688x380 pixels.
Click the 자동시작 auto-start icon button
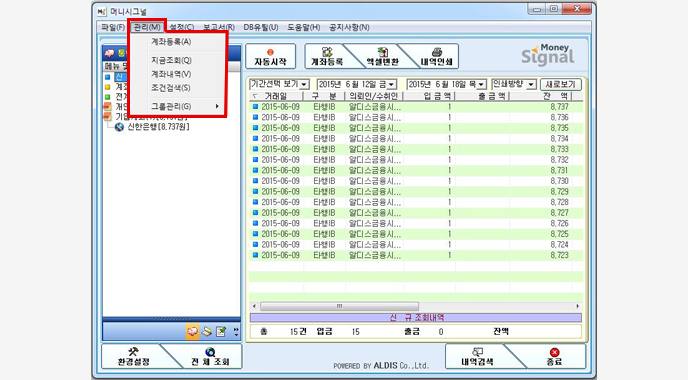click(x=270, y=56)
